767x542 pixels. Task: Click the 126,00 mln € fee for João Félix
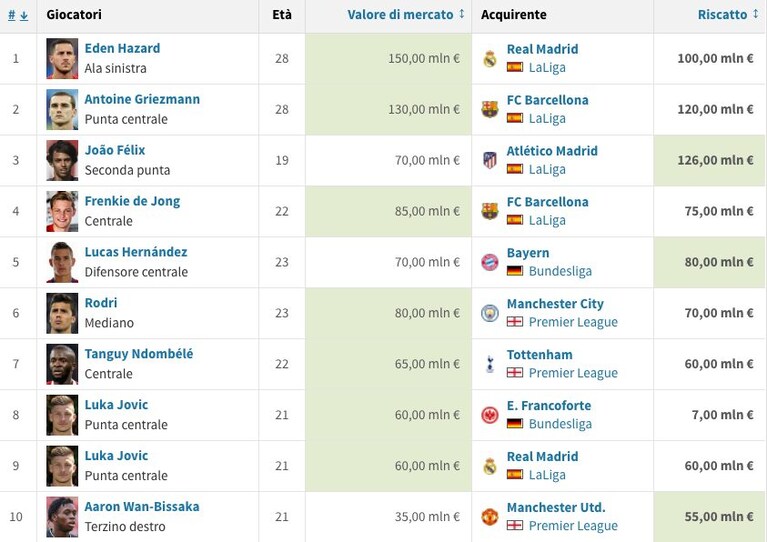pyautogui.click(x=715, y=160)
